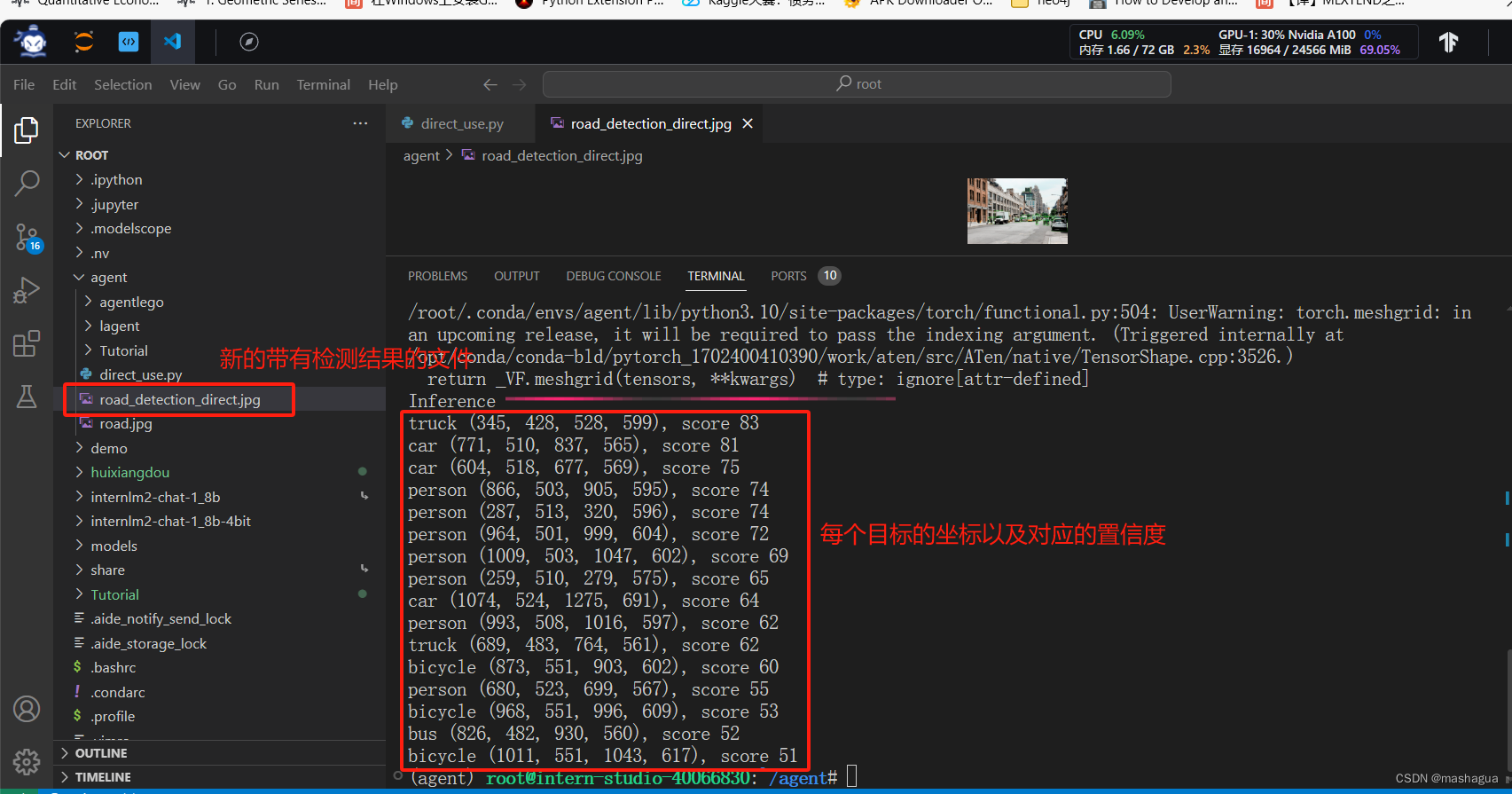Viewport: 1512px width, 794px height.
Task: Select the road_detection_direct.jpg editor tab
Action: 651,123
